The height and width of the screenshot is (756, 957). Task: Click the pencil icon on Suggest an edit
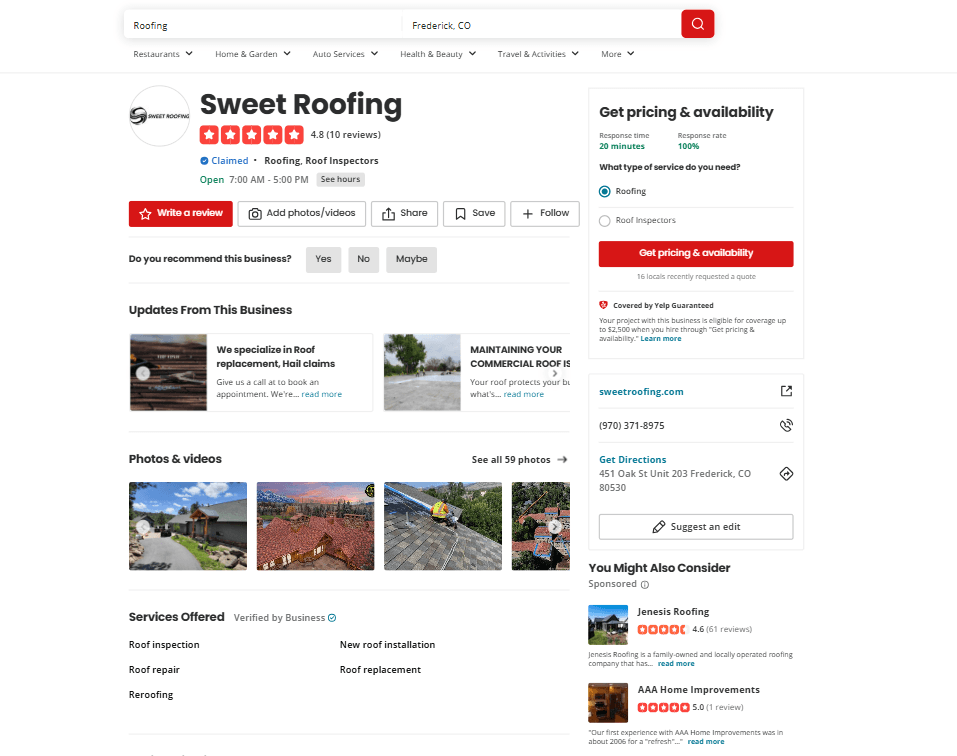click(659, 526)
